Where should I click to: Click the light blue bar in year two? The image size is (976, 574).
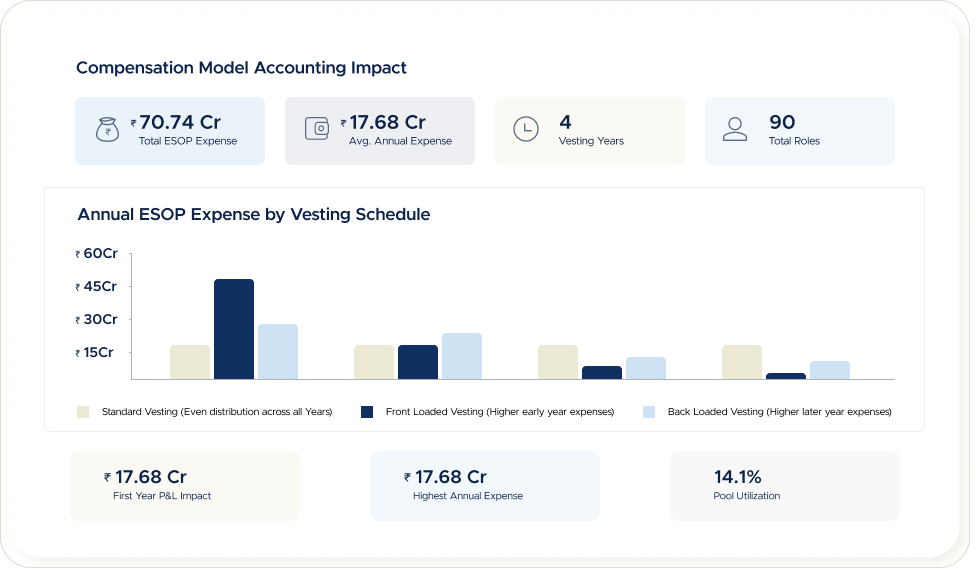462,356
